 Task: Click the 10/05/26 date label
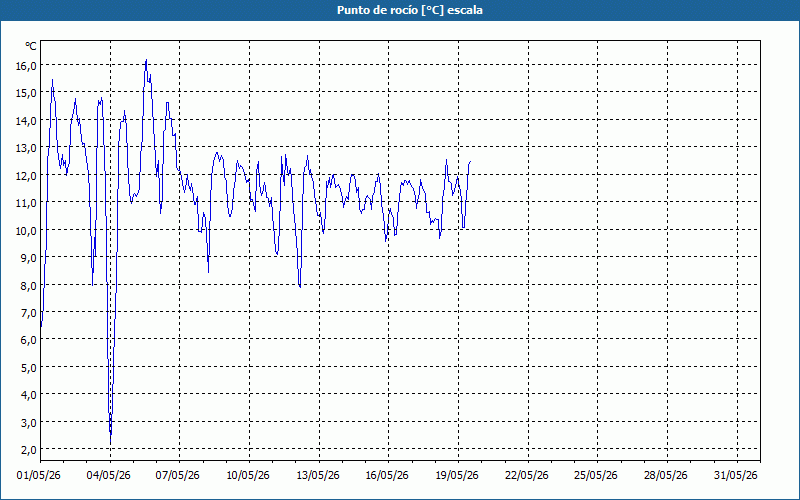pos(248,476)
